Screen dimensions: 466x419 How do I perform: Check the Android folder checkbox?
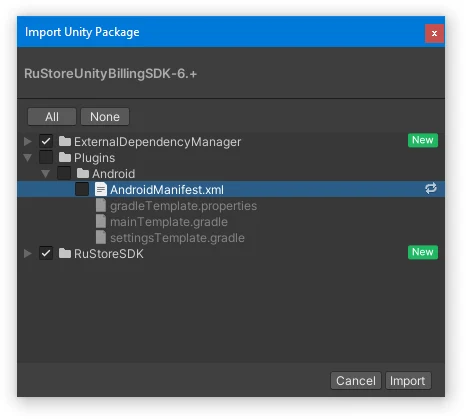64,173
